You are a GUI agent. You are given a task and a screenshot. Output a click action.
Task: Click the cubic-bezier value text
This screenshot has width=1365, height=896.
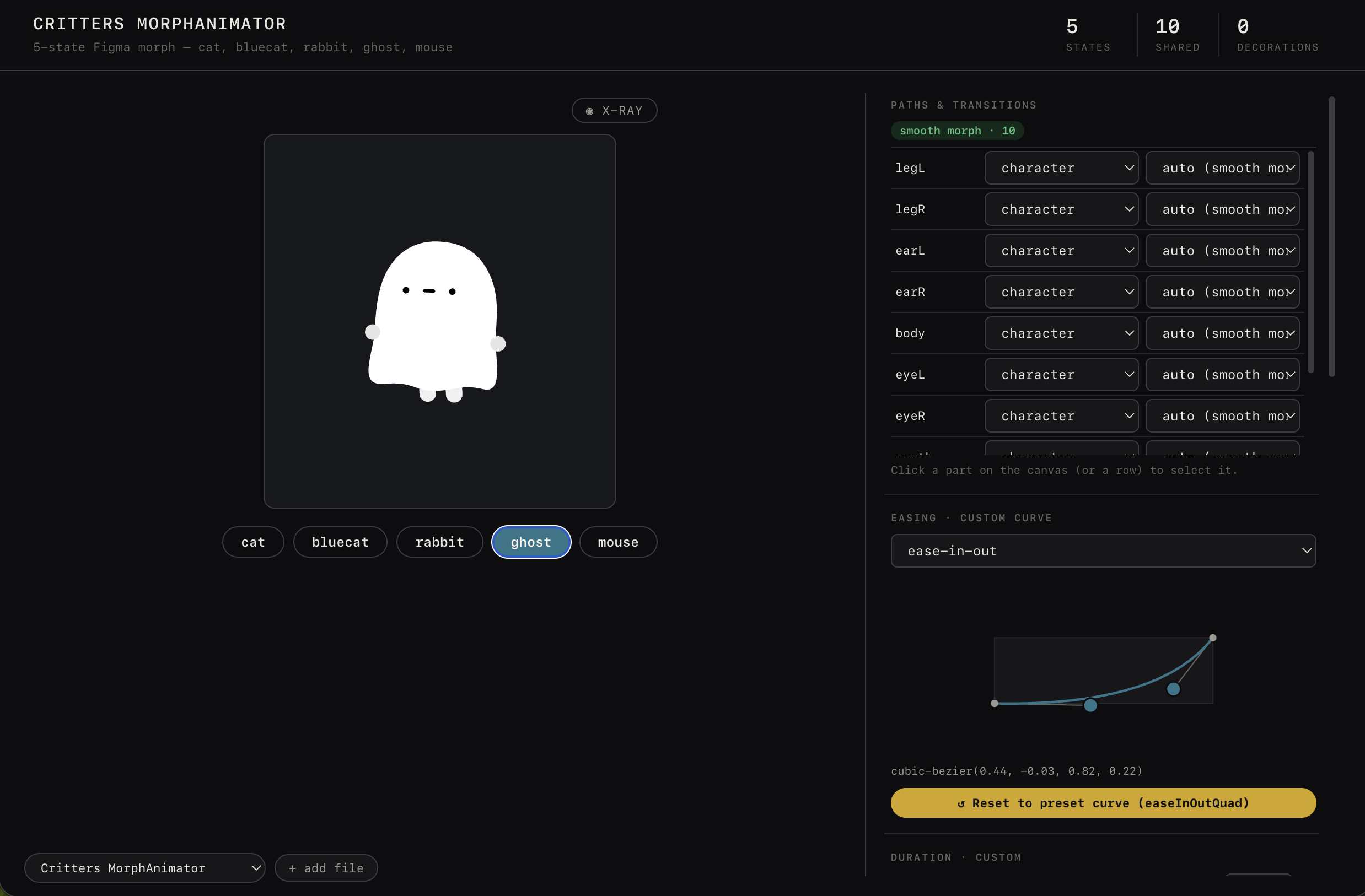1016,771
